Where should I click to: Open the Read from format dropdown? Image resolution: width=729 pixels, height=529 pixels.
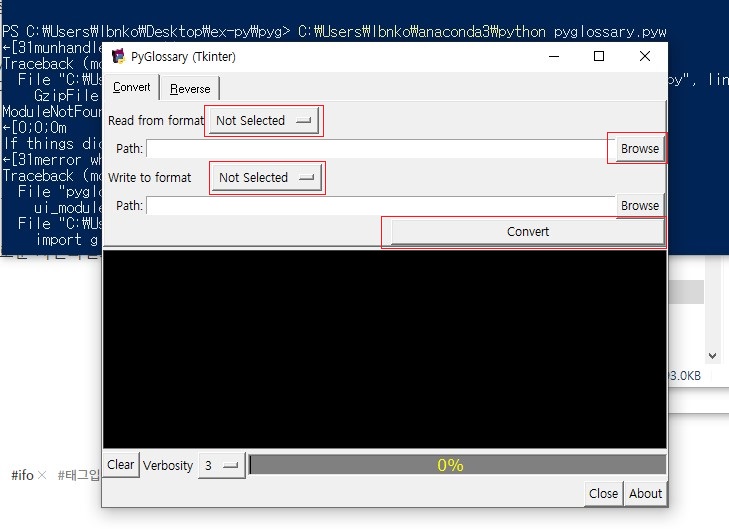point(263,120)
